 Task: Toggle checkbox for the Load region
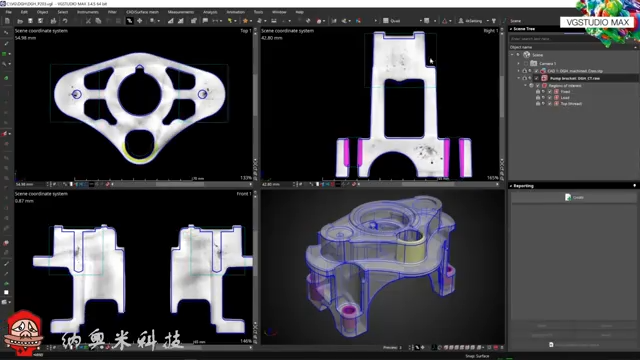tap(549, 98)
